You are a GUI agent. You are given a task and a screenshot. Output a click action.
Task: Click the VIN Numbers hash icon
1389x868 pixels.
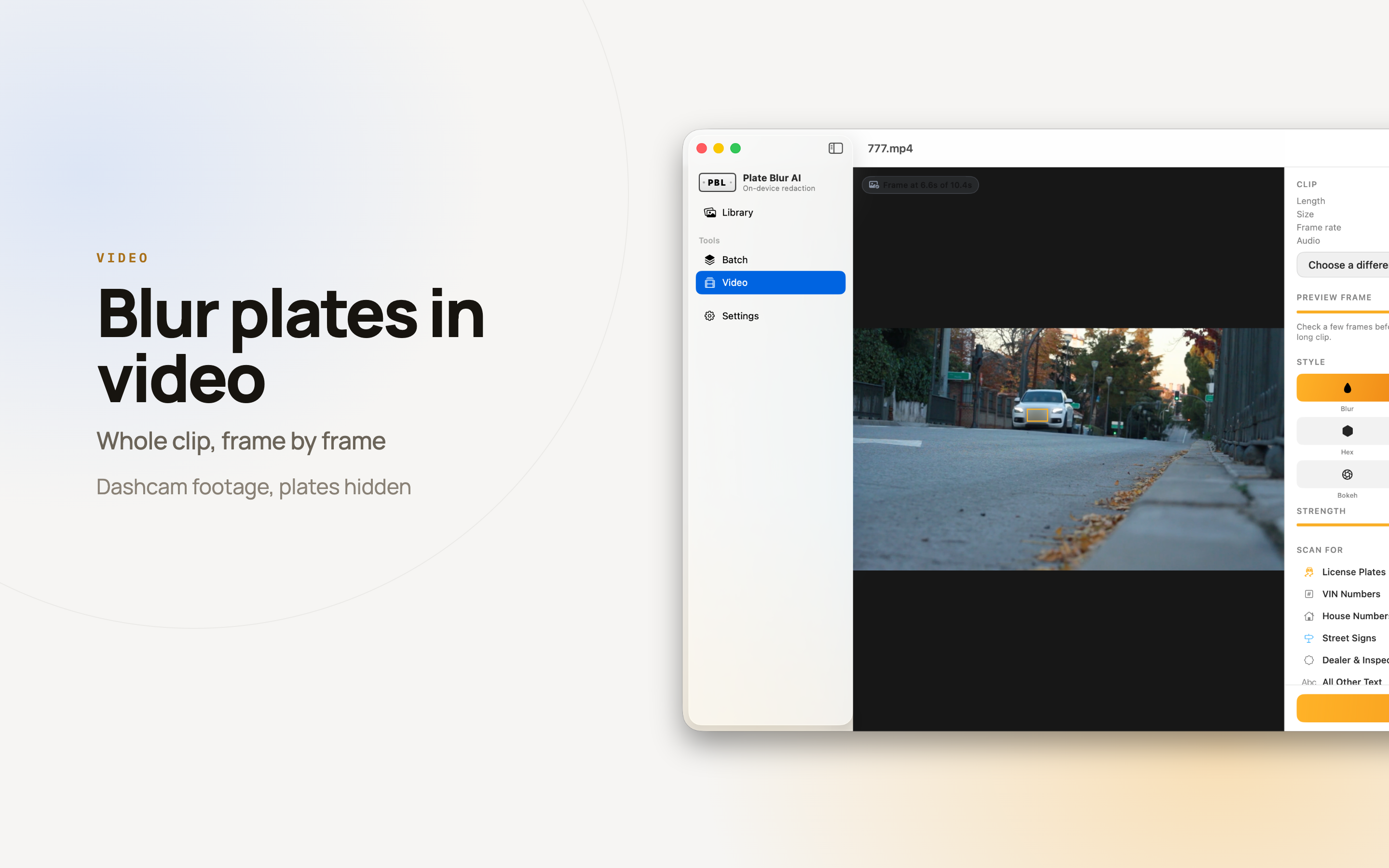(x=1308, y=594)
